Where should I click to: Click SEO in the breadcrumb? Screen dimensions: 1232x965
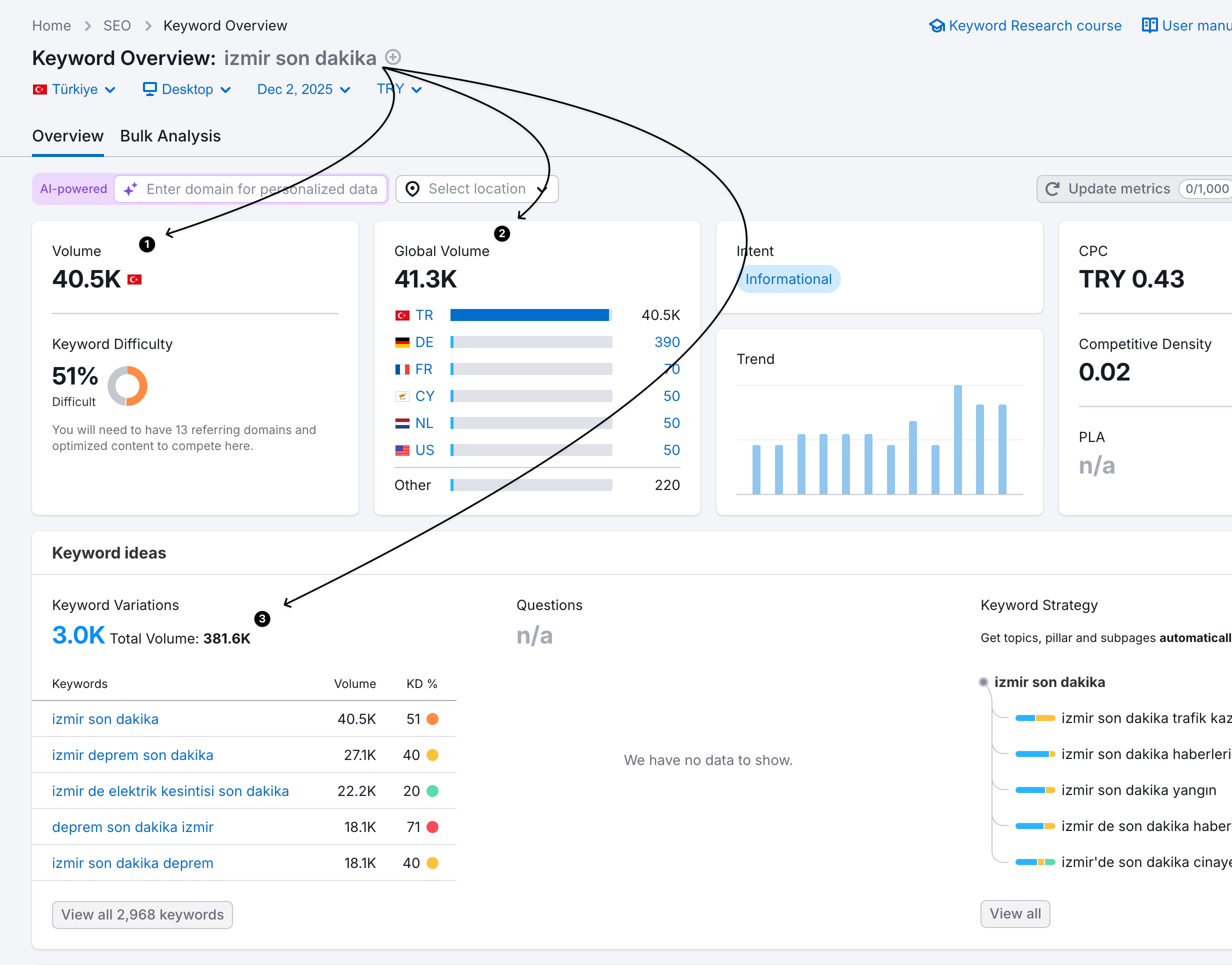point(117,26)
